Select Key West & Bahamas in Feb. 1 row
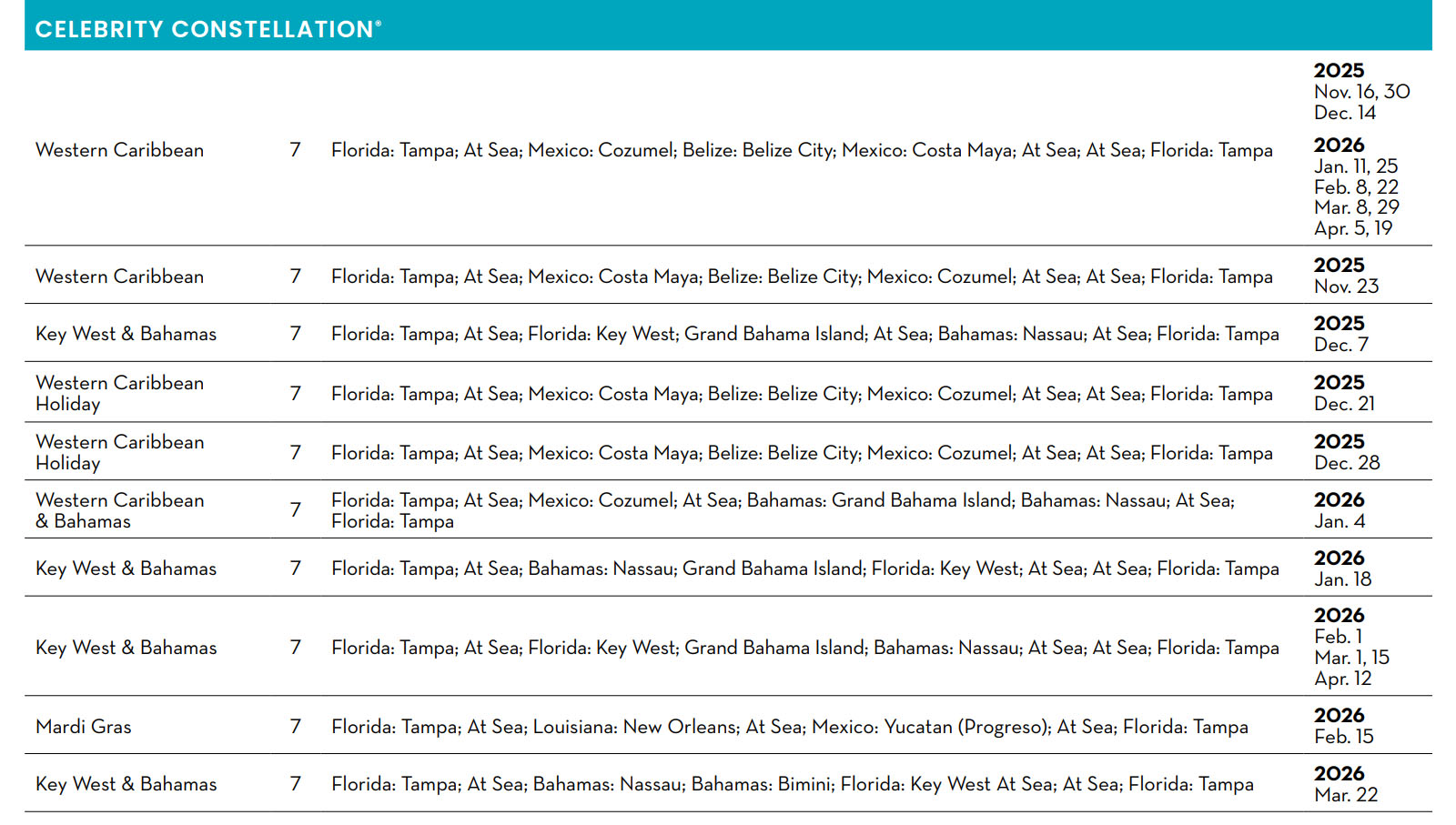The image size is (1456, 825). coord(126,648)
